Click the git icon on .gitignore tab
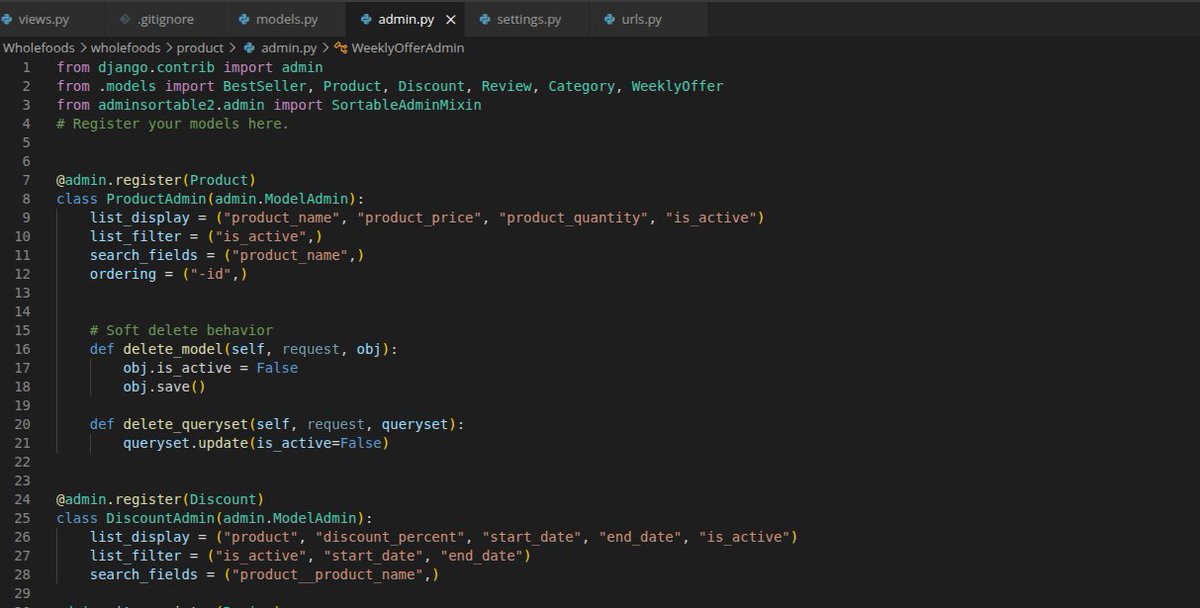 point(124,19)
